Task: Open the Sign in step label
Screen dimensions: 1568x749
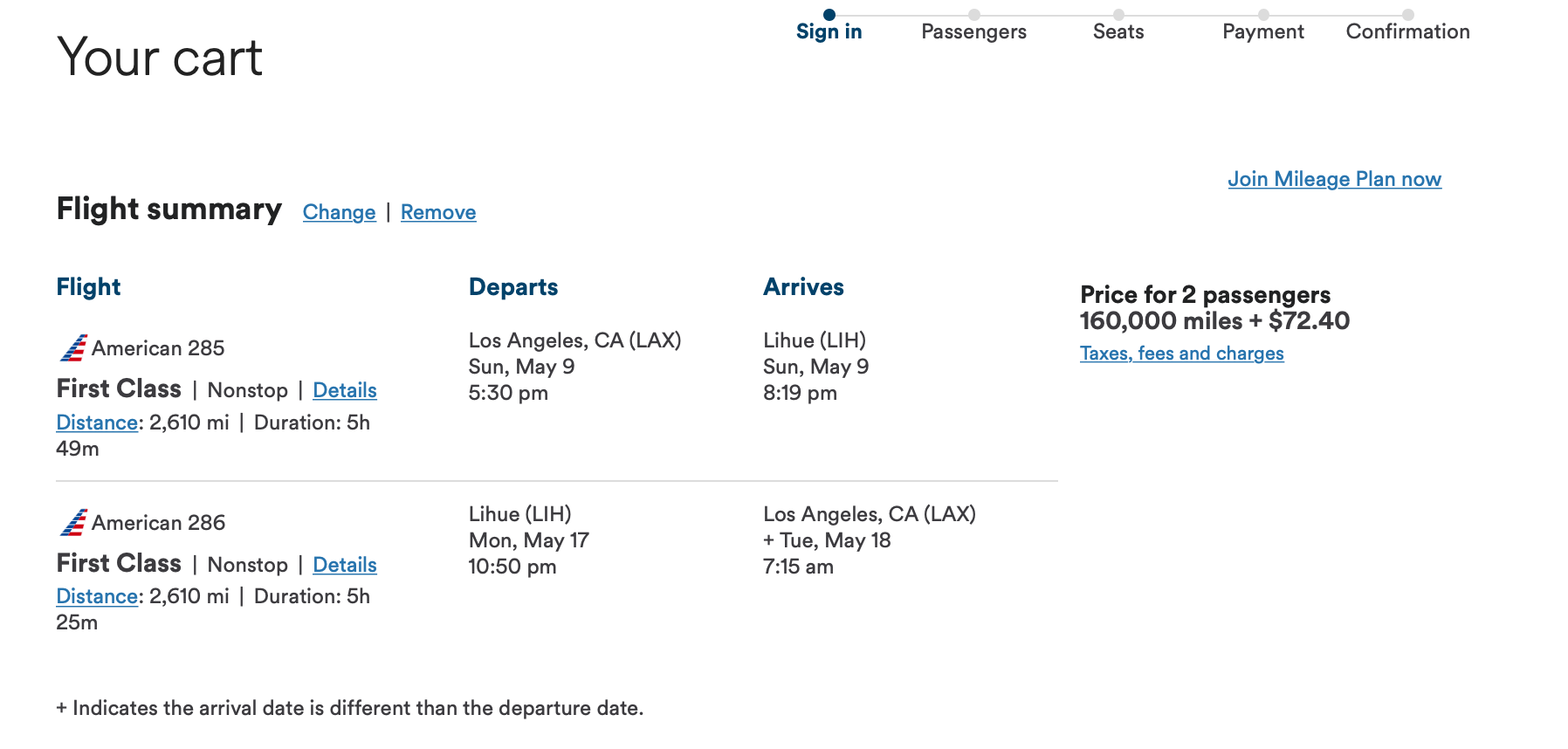Action: [829, 32]
